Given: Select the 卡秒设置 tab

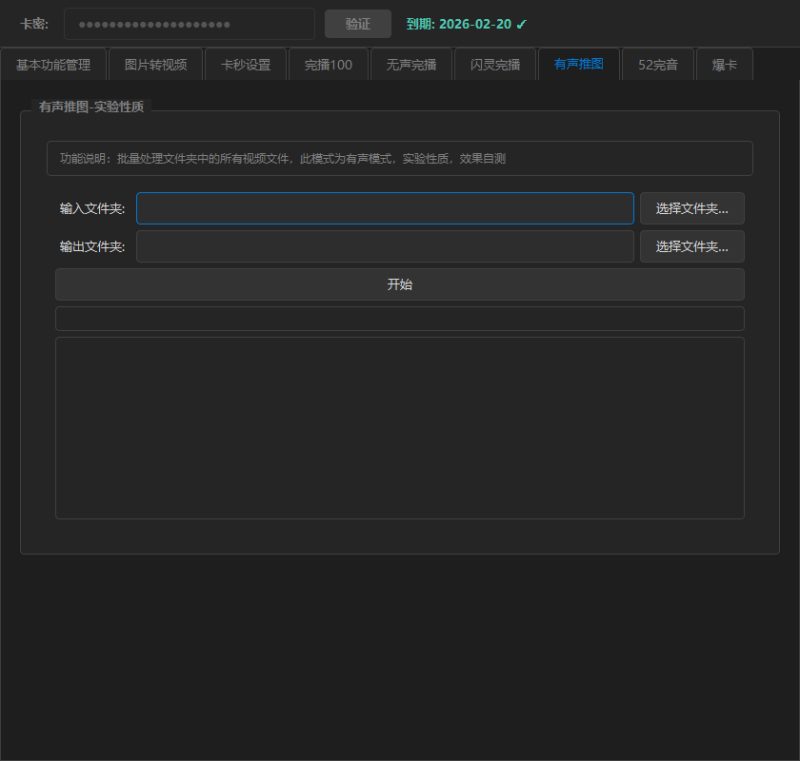Looking at the screenshot, I should 245,65.
